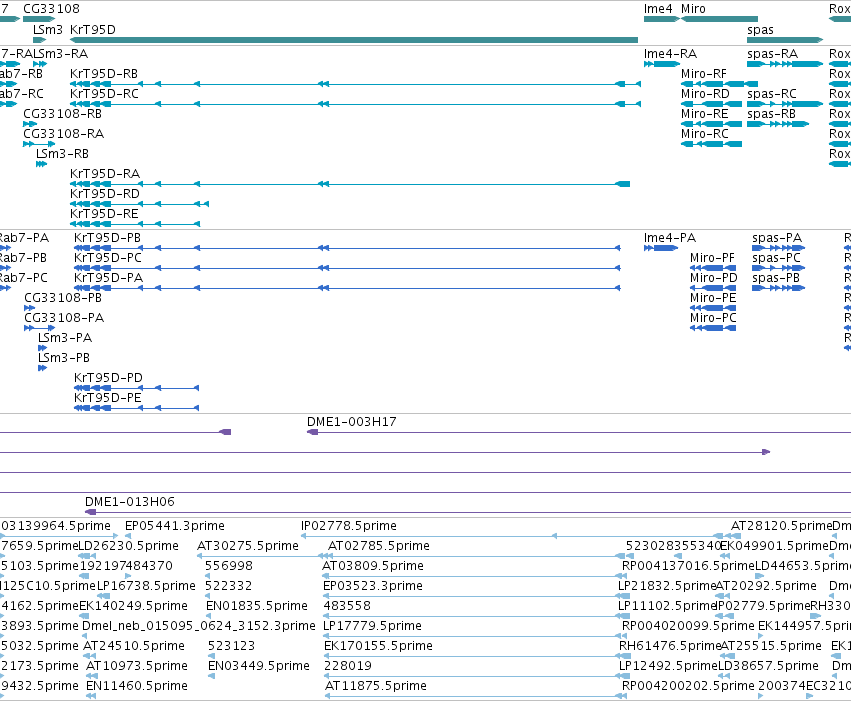Open protein KrT95D-PA
The width and height of the screenshot is (851, 701).
point(108,278)
